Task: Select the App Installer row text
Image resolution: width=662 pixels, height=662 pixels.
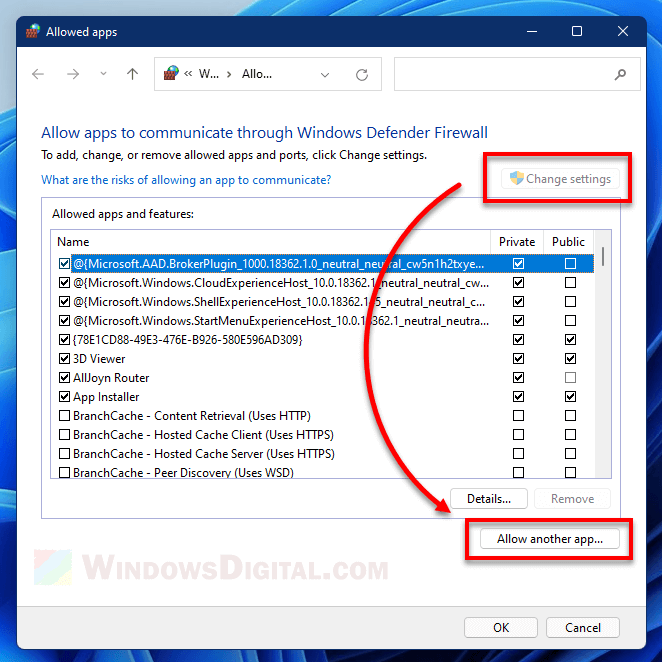Action: click(106, 397)
